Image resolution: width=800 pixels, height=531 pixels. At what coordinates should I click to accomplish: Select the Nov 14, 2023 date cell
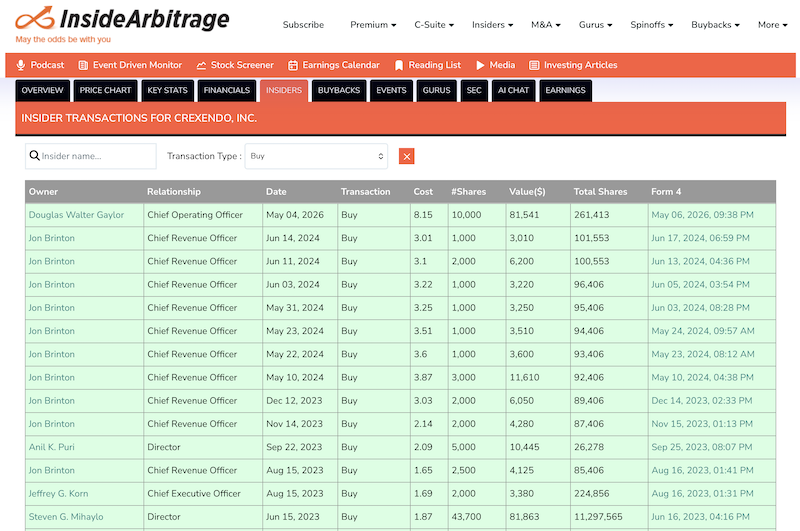[x=300, y=424]
